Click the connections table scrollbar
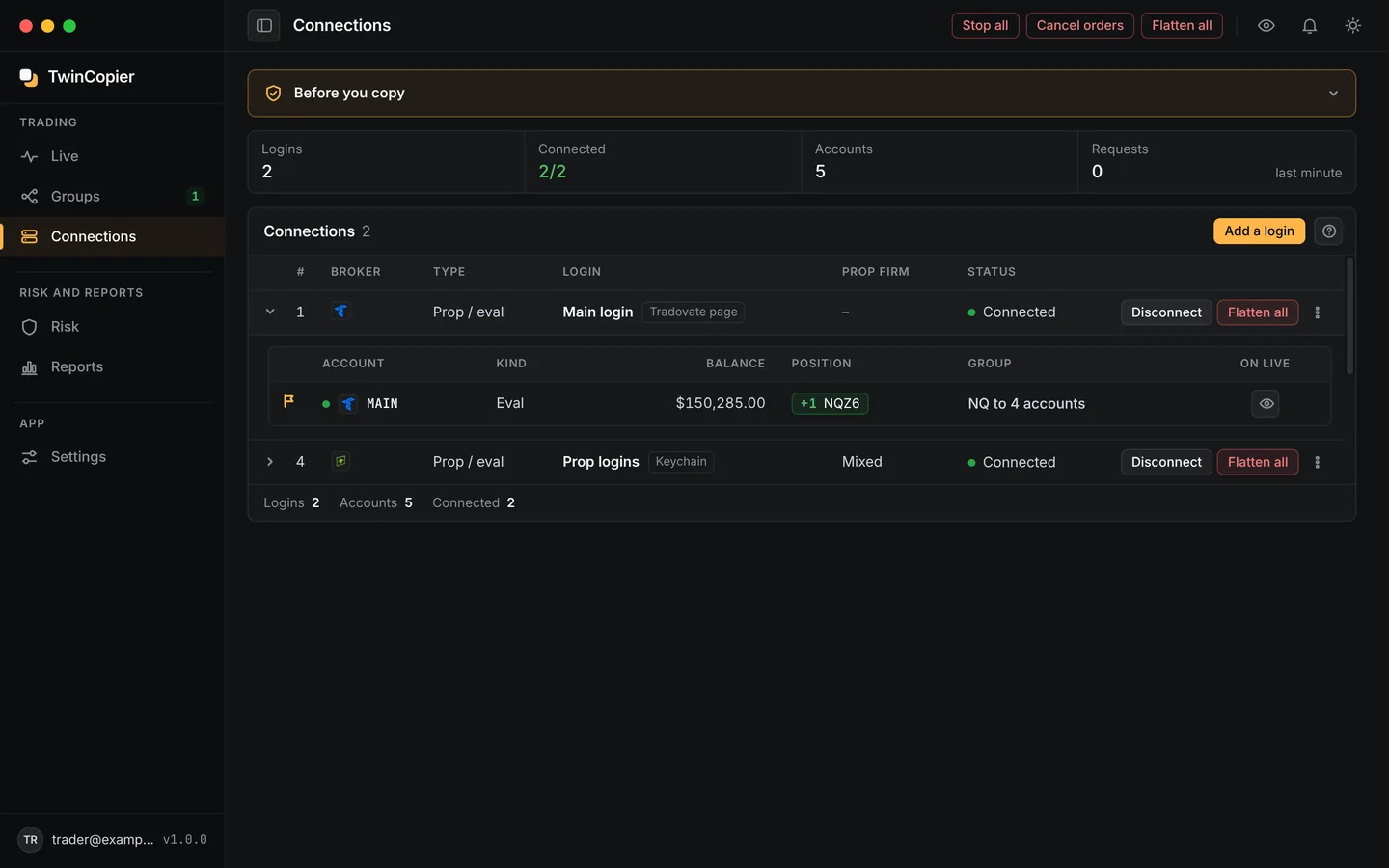Screen dimensions: 1389x868 click(1349, 316)
